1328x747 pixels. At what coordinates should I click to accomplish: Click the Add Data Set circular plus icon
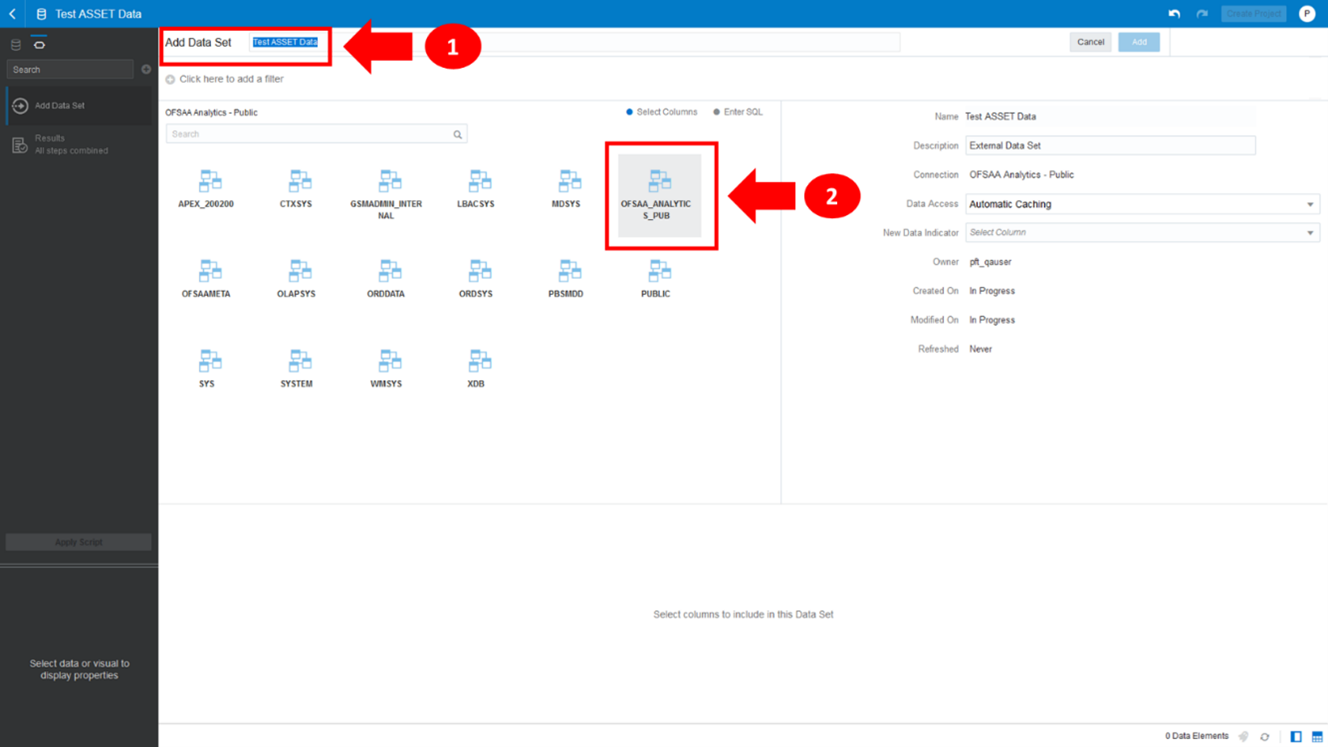pyautogui.click(x=20, y=105)
